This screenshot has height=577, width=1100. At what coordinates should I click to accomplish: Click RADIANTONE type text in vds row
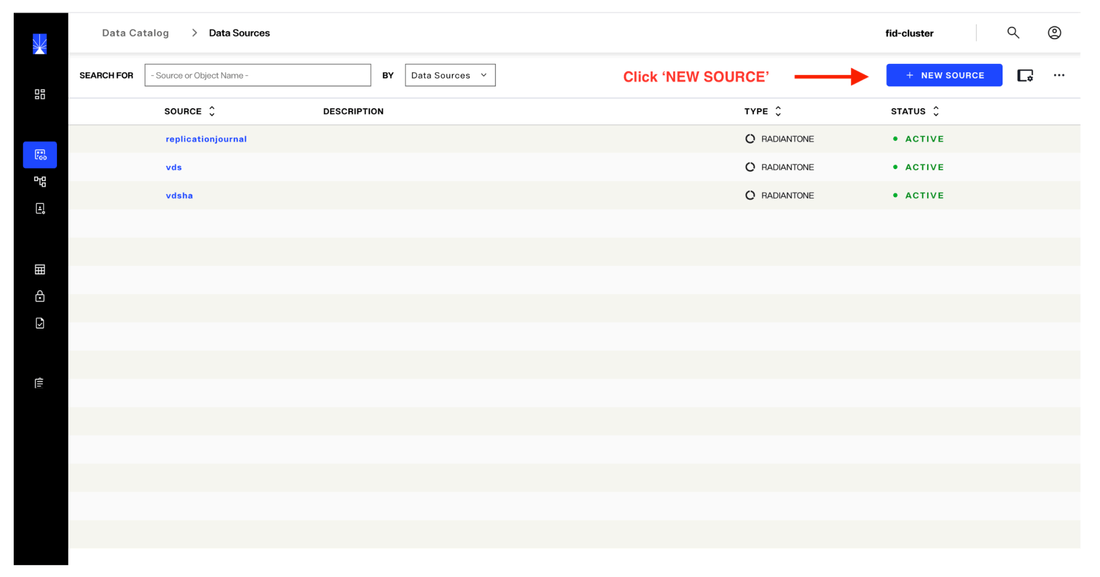(x=788, y=167)
